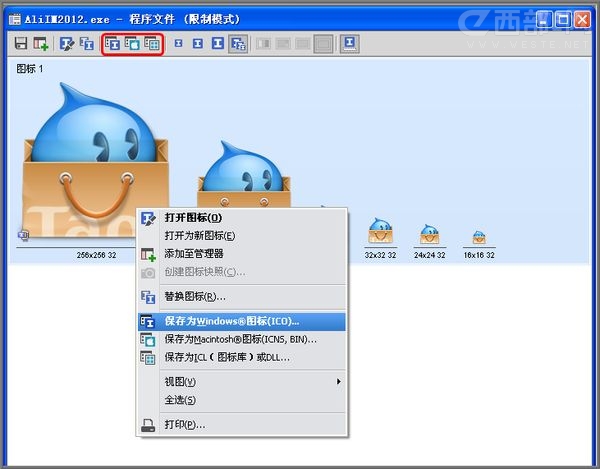Click Save as ICL library toolbar button
The image size is (600, 469).
pyautogui.click(x=152, y=43)
